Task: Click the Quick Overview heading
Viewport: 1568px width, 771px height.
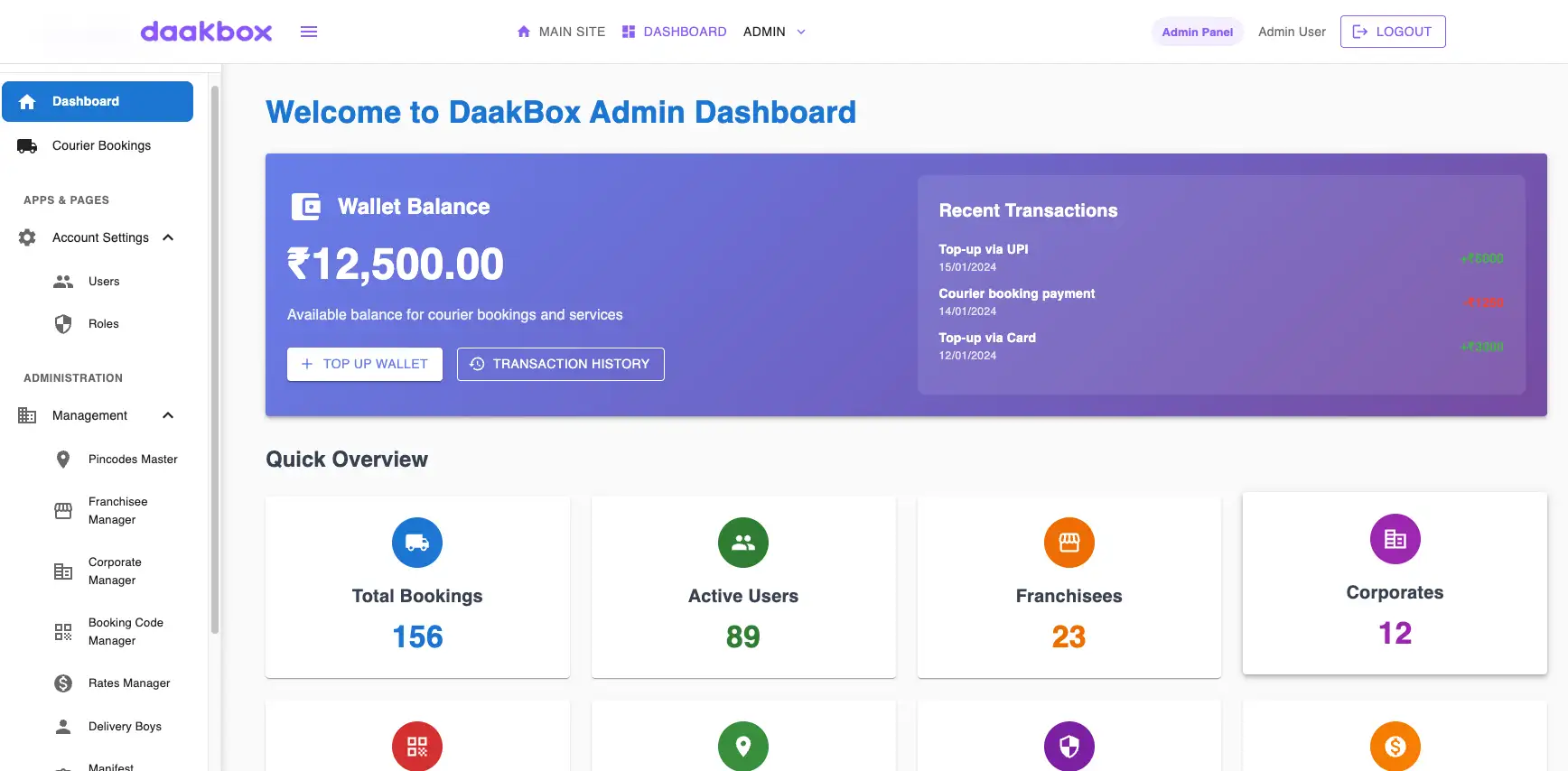Action: (x=347, y=460)
